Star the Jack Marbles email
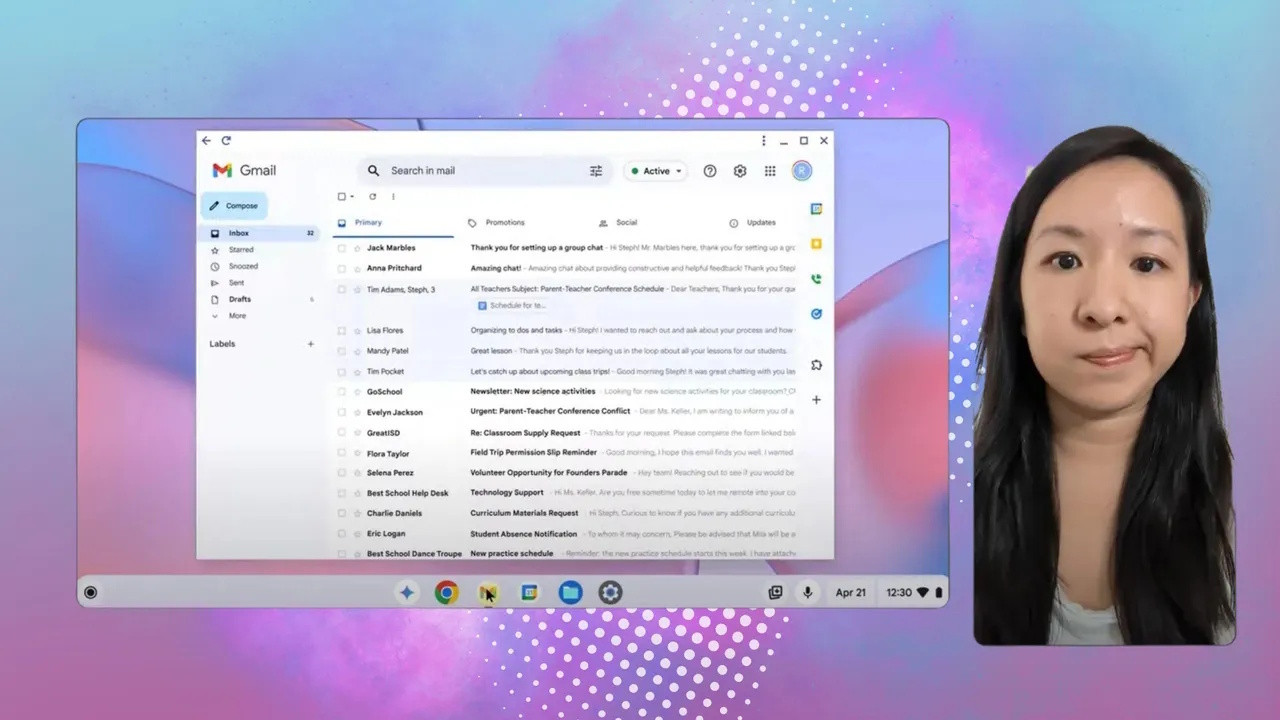Image resolution: width=1280 pixels, height=720 pixels. point(357,248)
